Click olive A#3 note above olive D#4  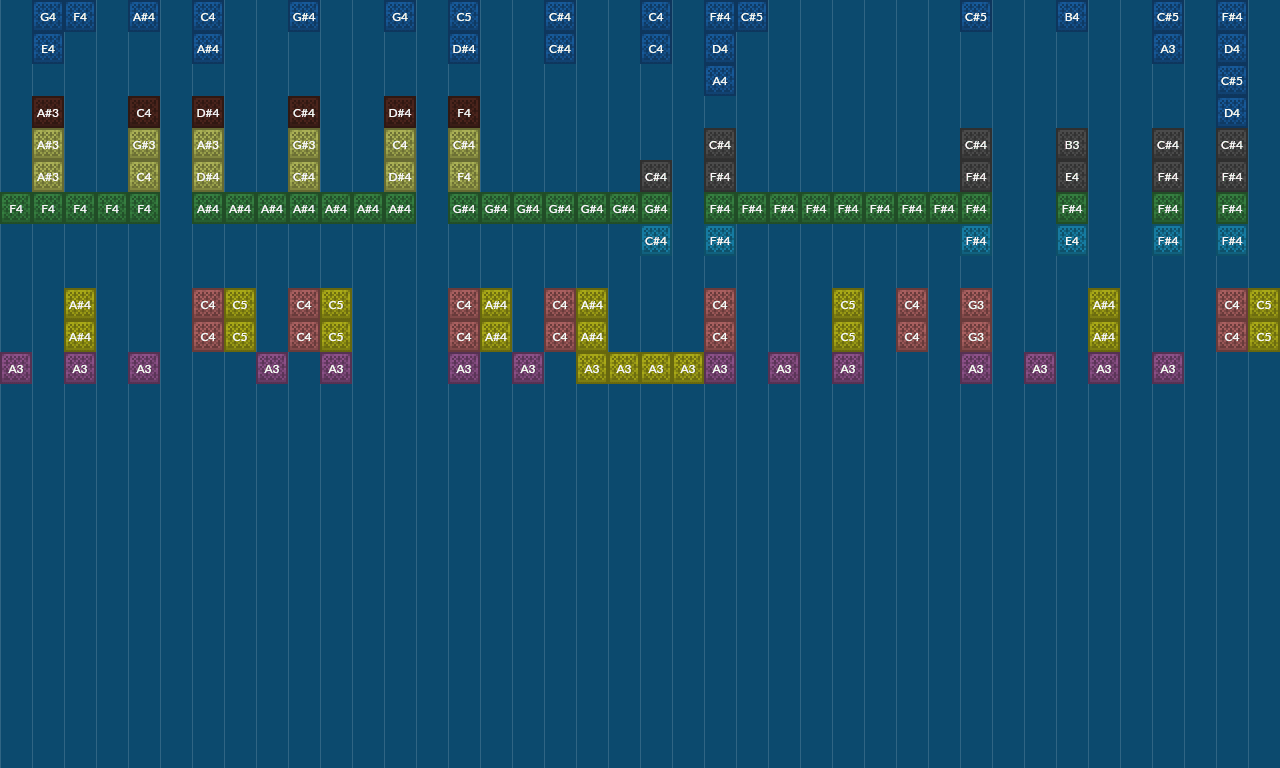pos(208,144)
